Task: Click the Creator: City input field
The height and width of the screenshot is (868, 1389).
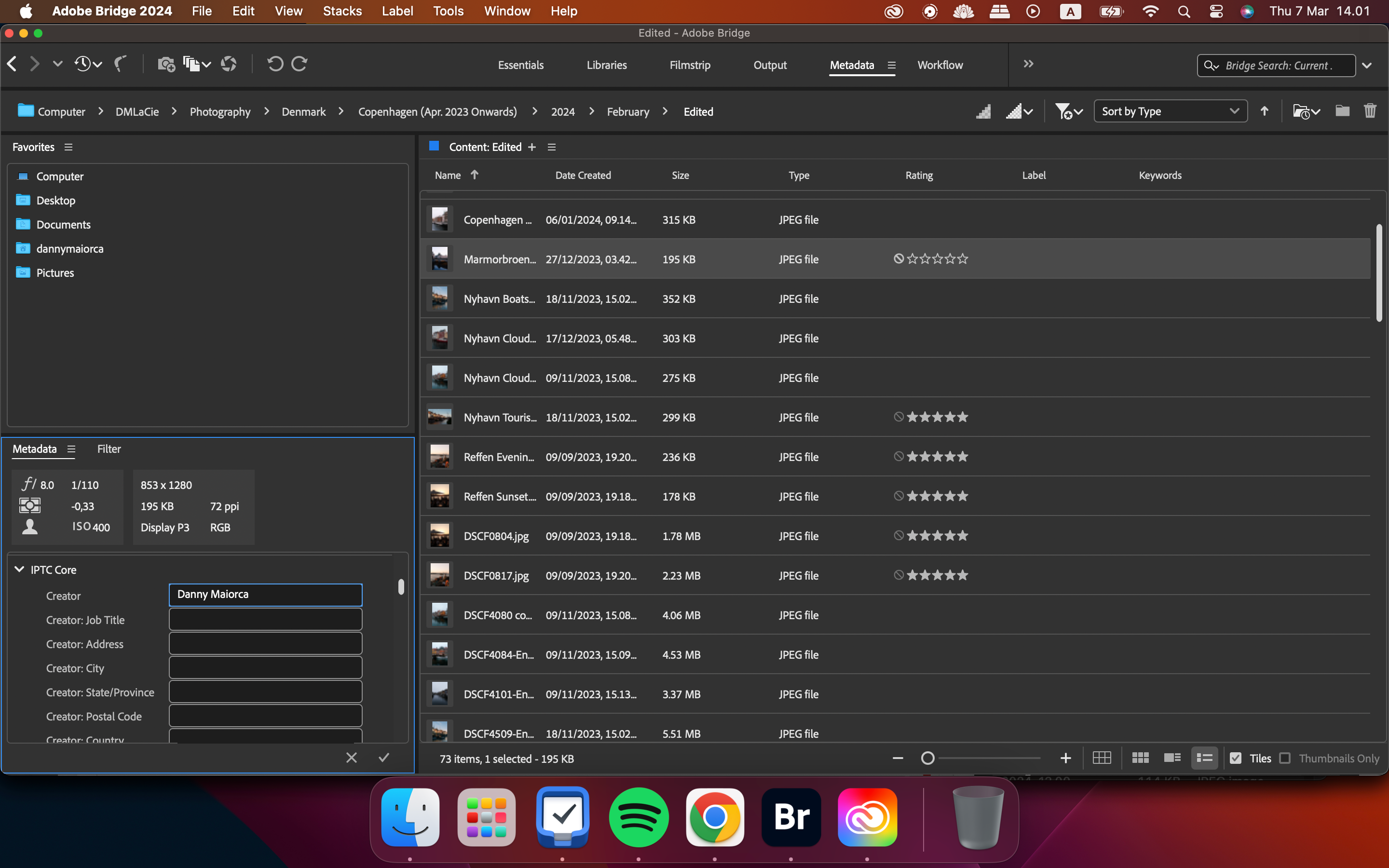Action: pyautogui.click(x=265, y=668)
